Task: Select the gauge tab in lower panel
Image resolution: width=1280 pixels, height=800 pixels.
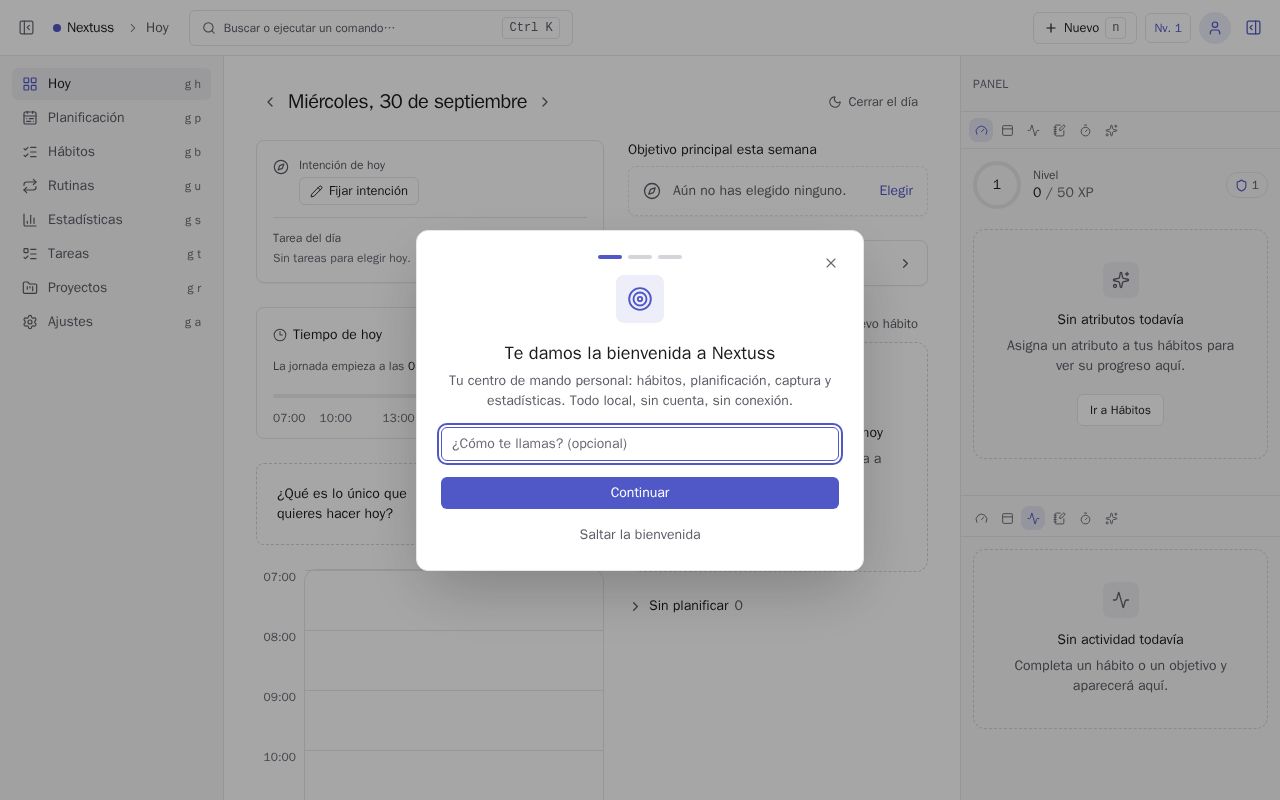Action: click(x=981, y=518)
